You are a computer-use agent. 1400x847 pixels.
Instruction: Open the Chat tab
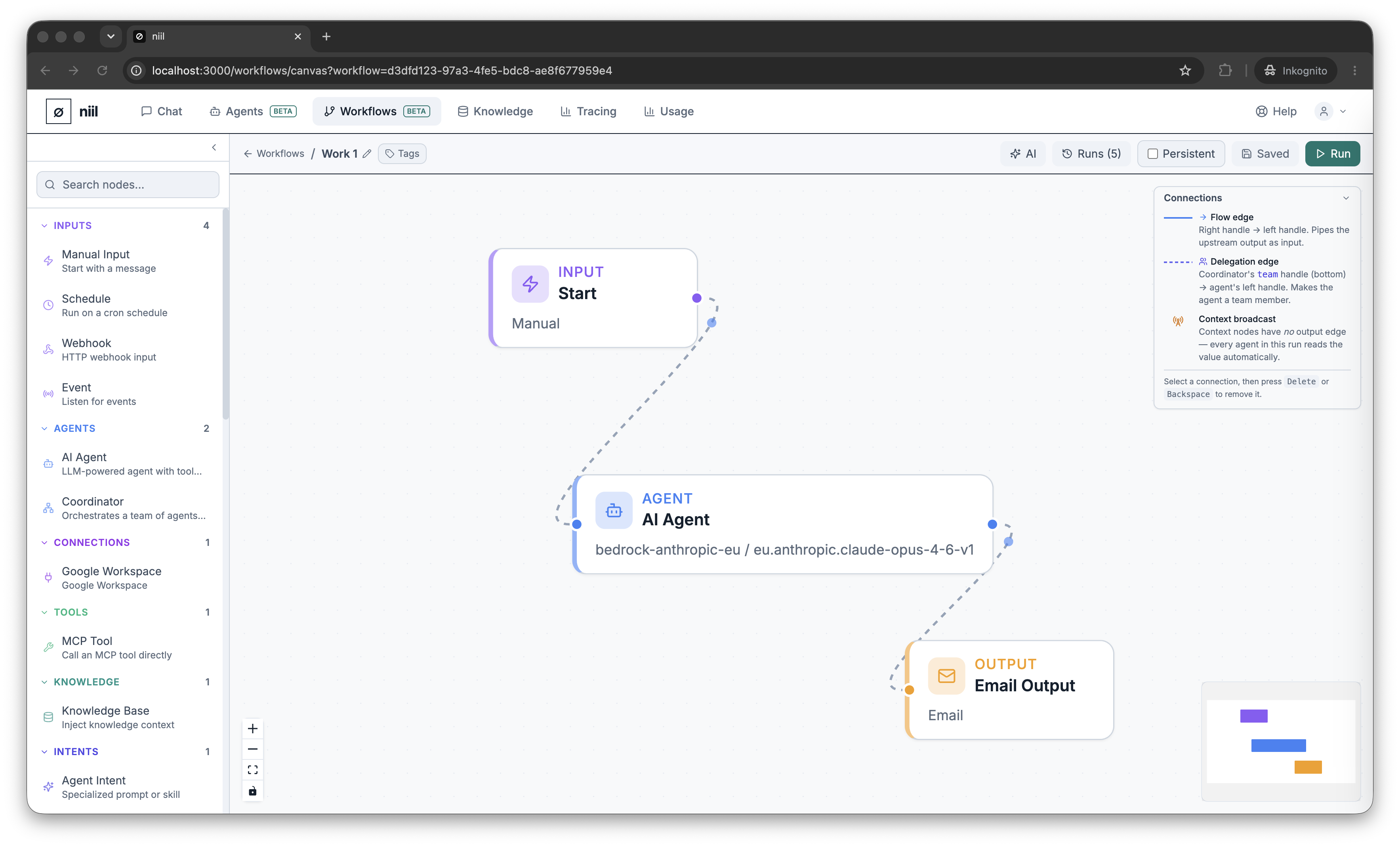click(x=161, y=111)
